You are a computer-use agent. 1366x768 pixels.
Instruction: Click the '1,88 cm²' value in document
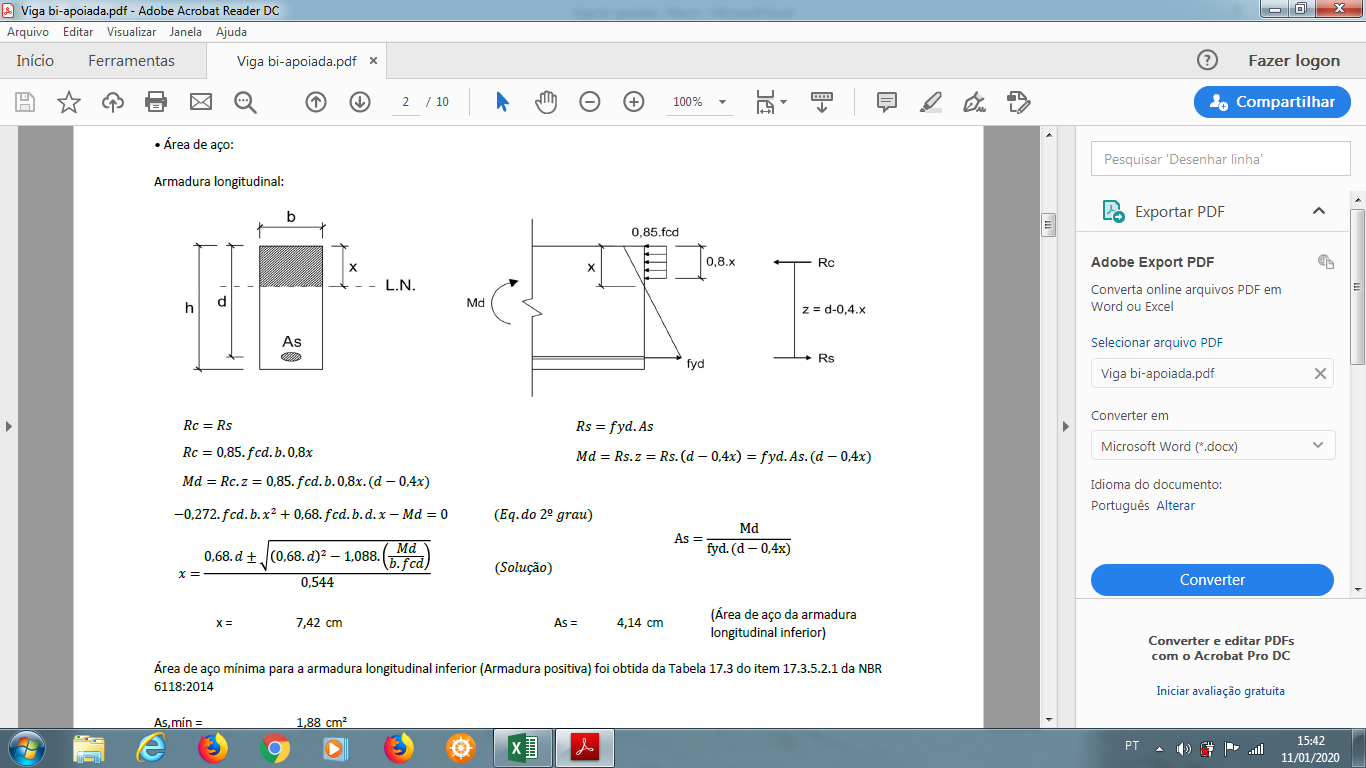pyautogui.click(x=321, y=722)
